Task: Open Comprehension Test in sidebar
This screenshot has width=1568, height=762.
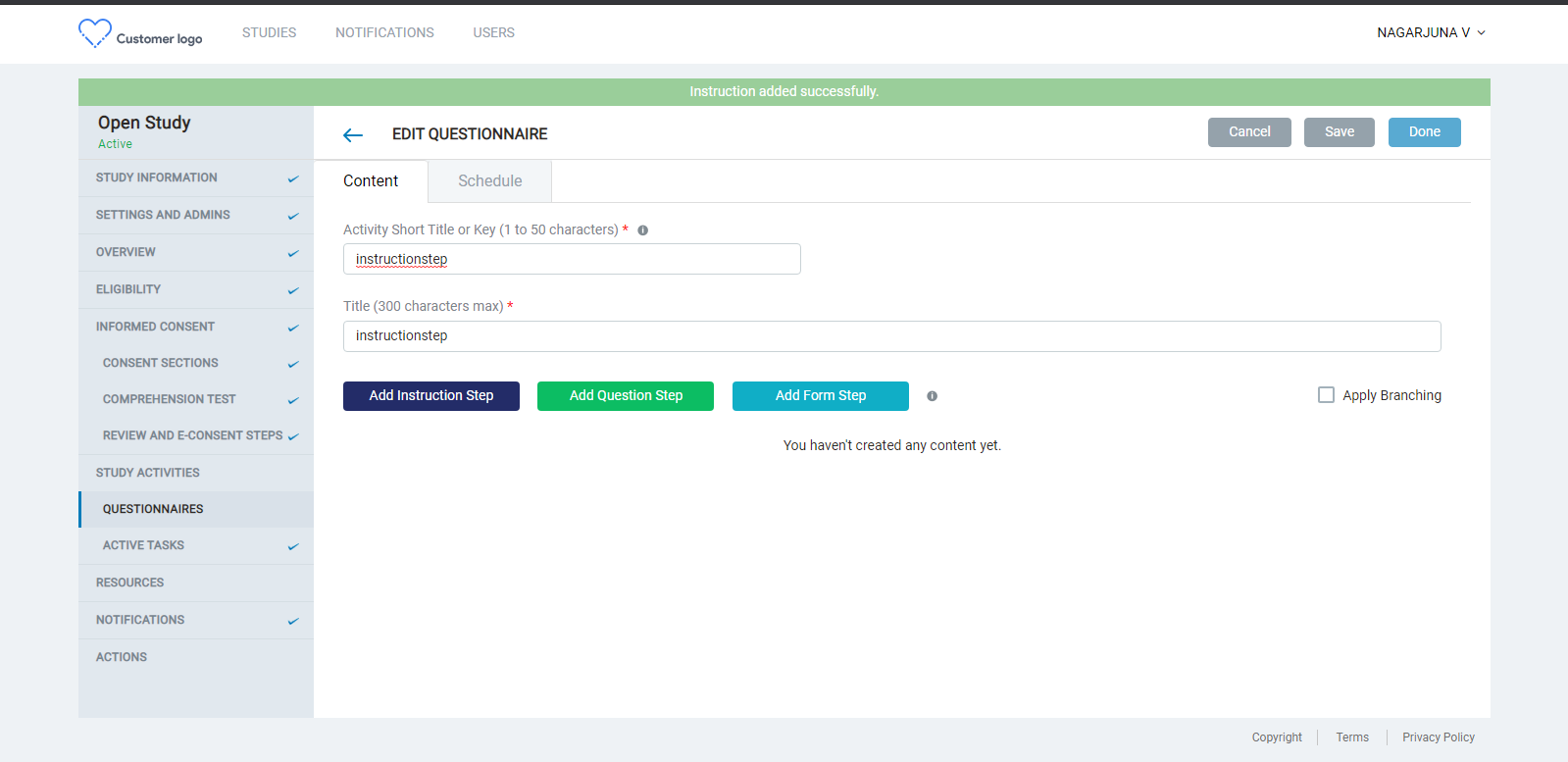Action: [x=196, y=400]
